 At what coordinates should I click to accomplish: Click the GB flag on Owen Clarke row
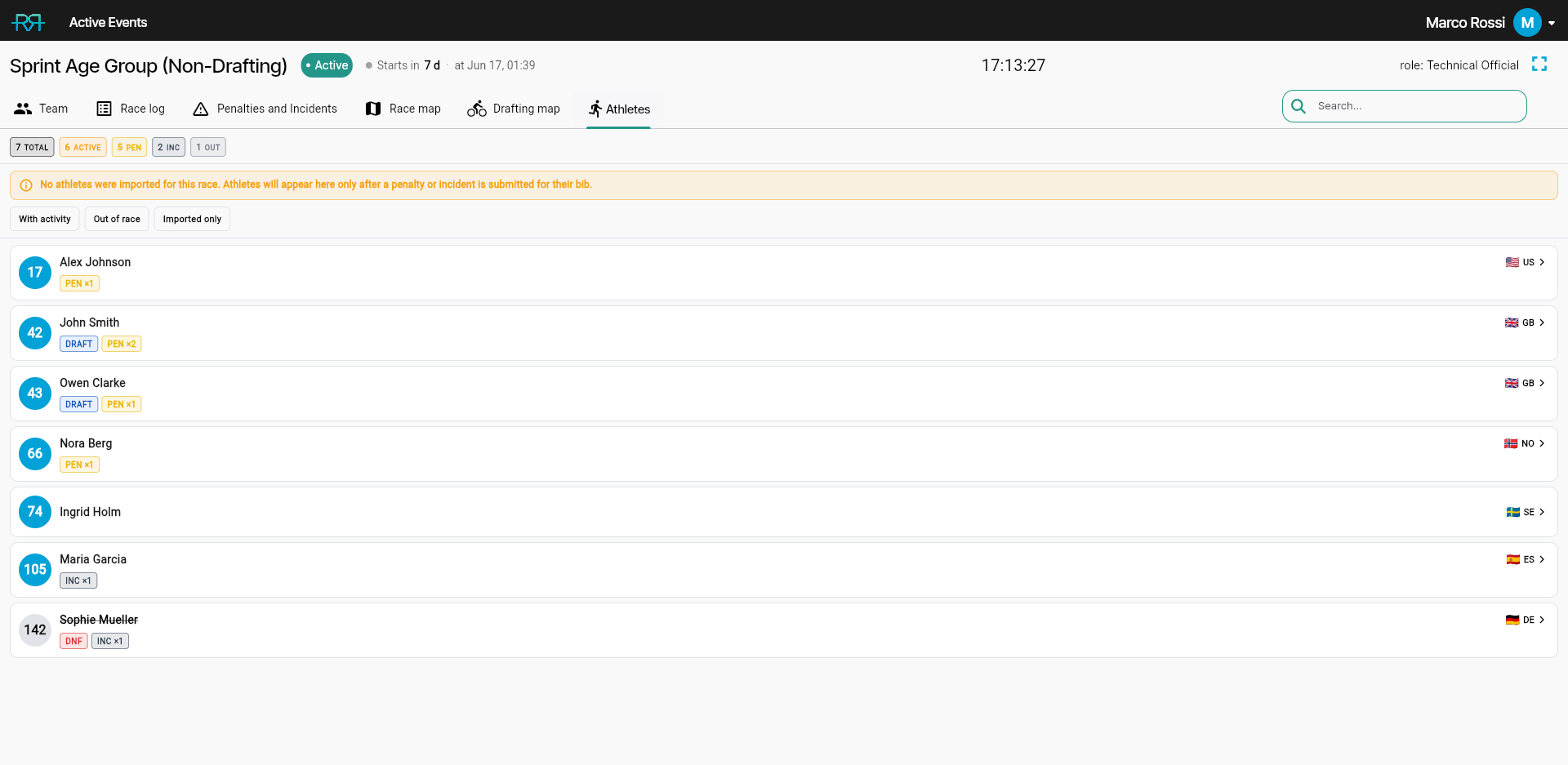(1512, 383)
